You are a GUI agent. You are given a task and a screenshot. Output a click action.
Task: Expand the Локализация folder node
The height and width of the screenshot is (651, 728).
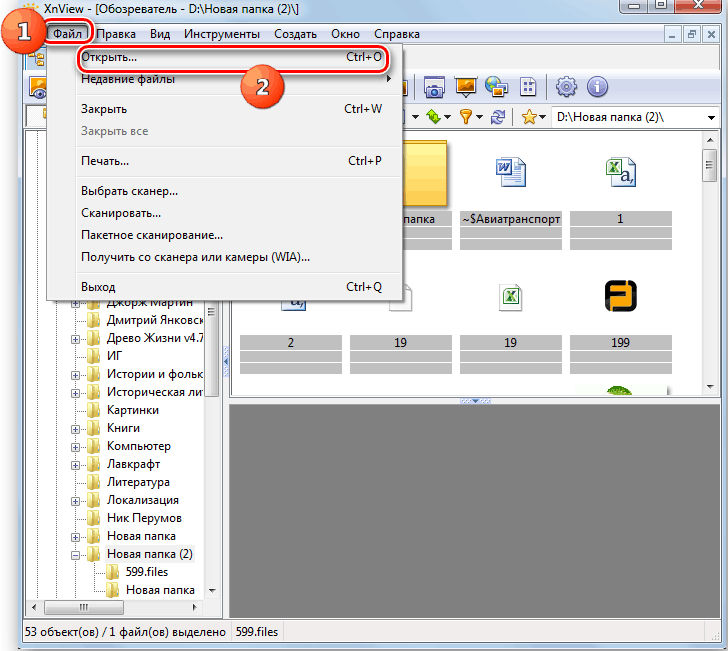75,501
